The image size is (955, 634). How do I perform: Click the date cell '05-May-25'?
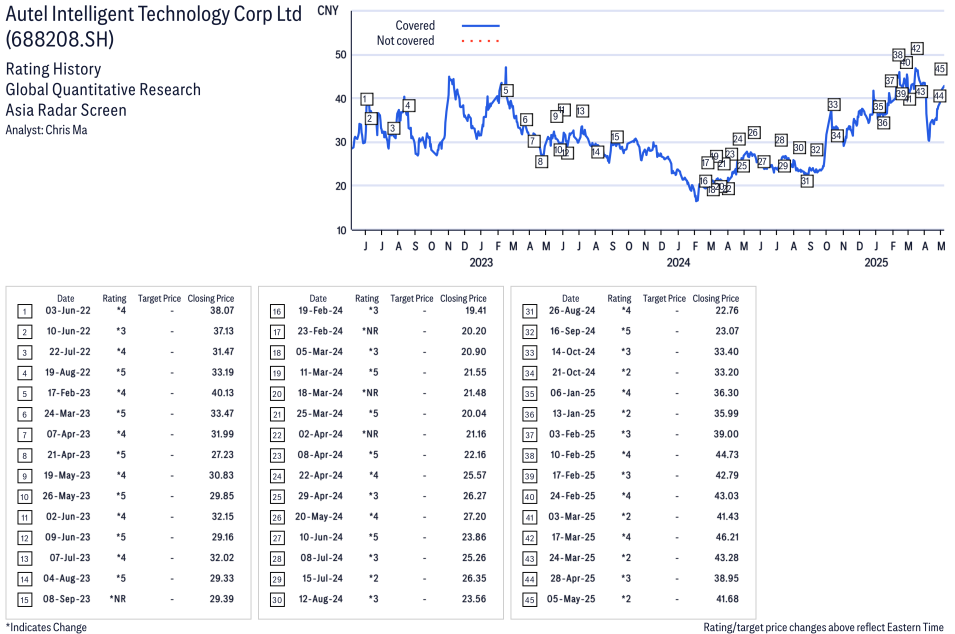tap(571, 599)
